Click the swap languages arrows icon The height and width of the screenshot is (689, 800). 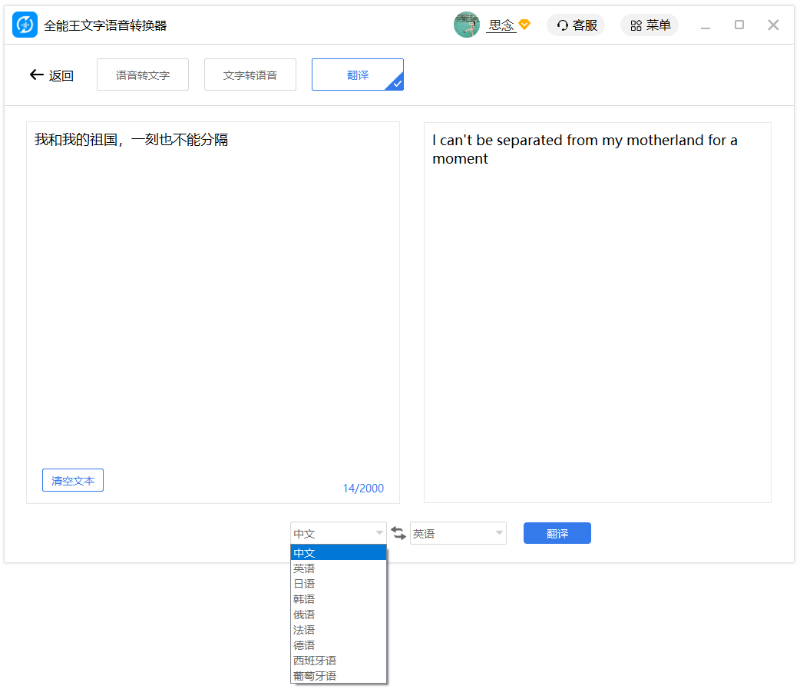pyautogui.click(x=398, y=533)
